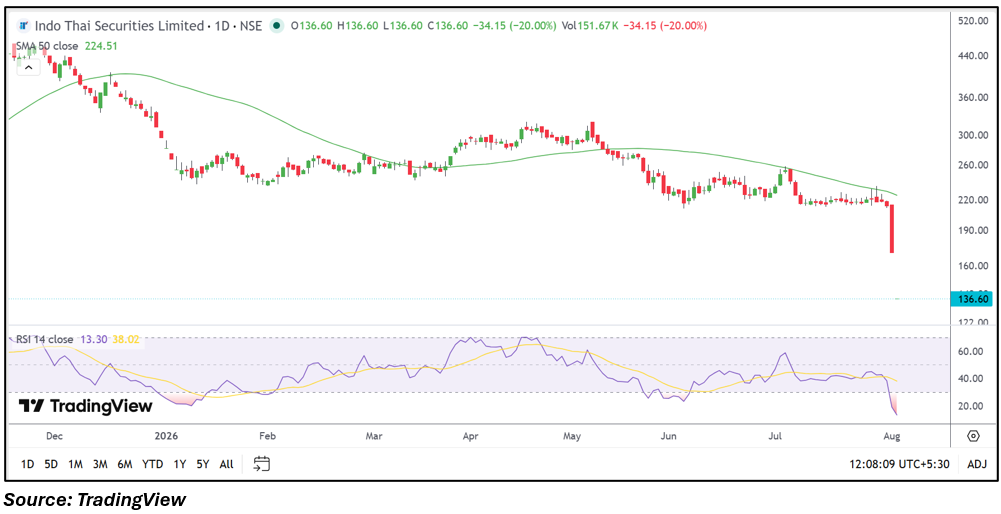The width and height of the screenshot is (1001, 514).
Task: Toggle ADJ adjusted data button
Action: point(977,464)
